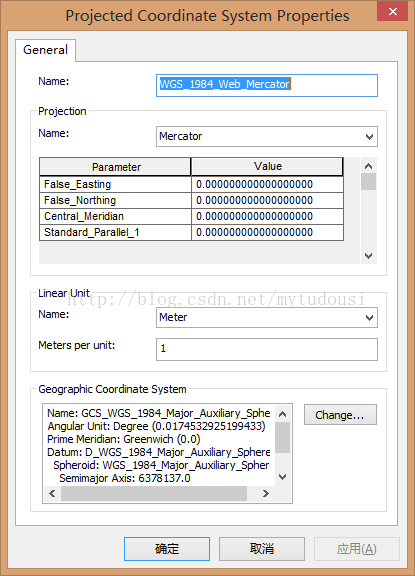Click the 'Prime Meridian: Greenwich (0.0)' line

tap(124, 439)
